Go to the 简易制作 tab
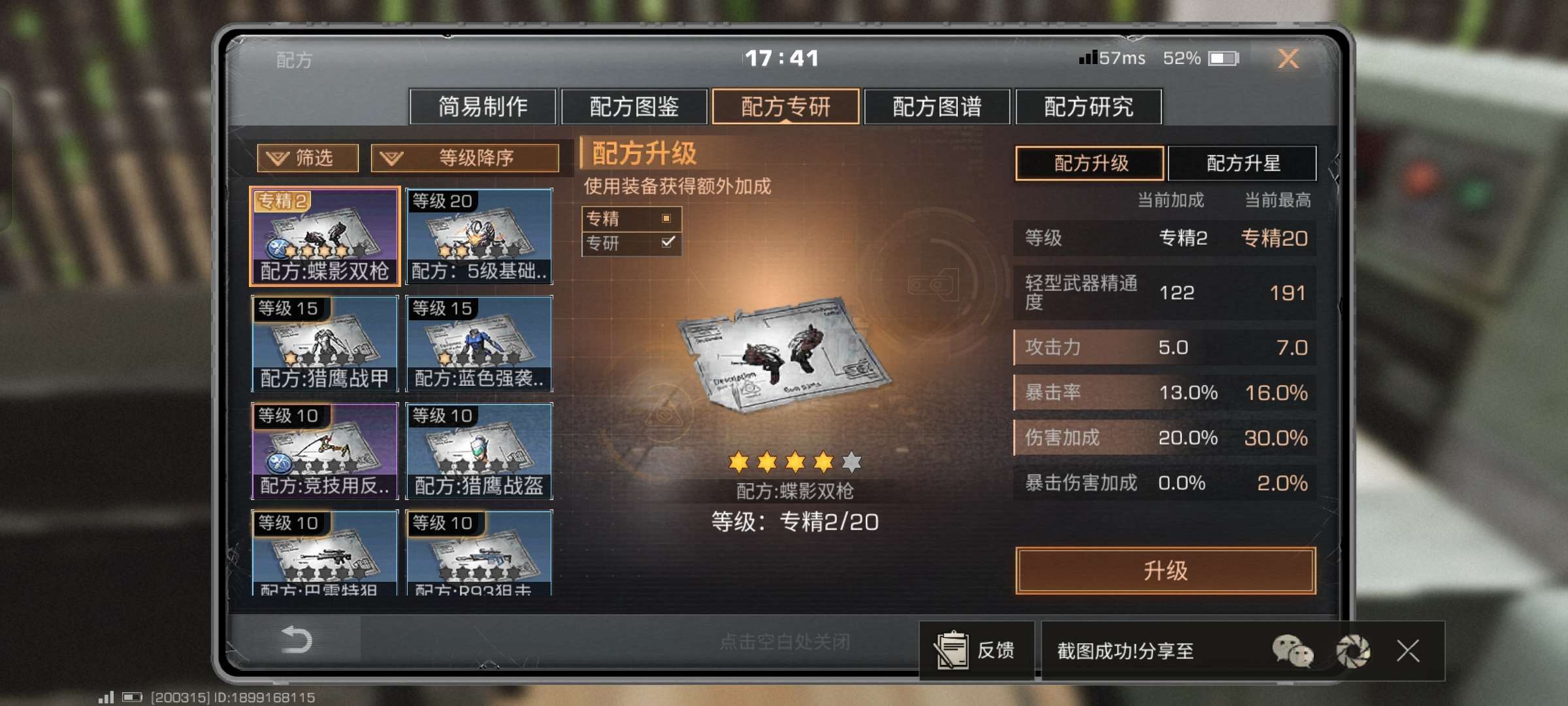 click(x=483, y=107)
